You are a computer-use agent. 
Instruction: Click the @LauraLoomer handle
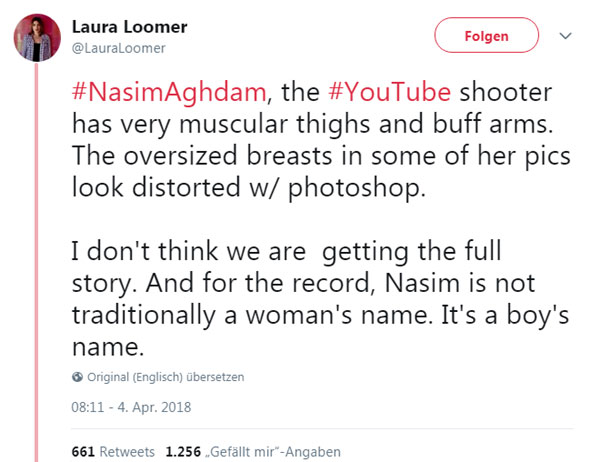(x=119, y=47)
